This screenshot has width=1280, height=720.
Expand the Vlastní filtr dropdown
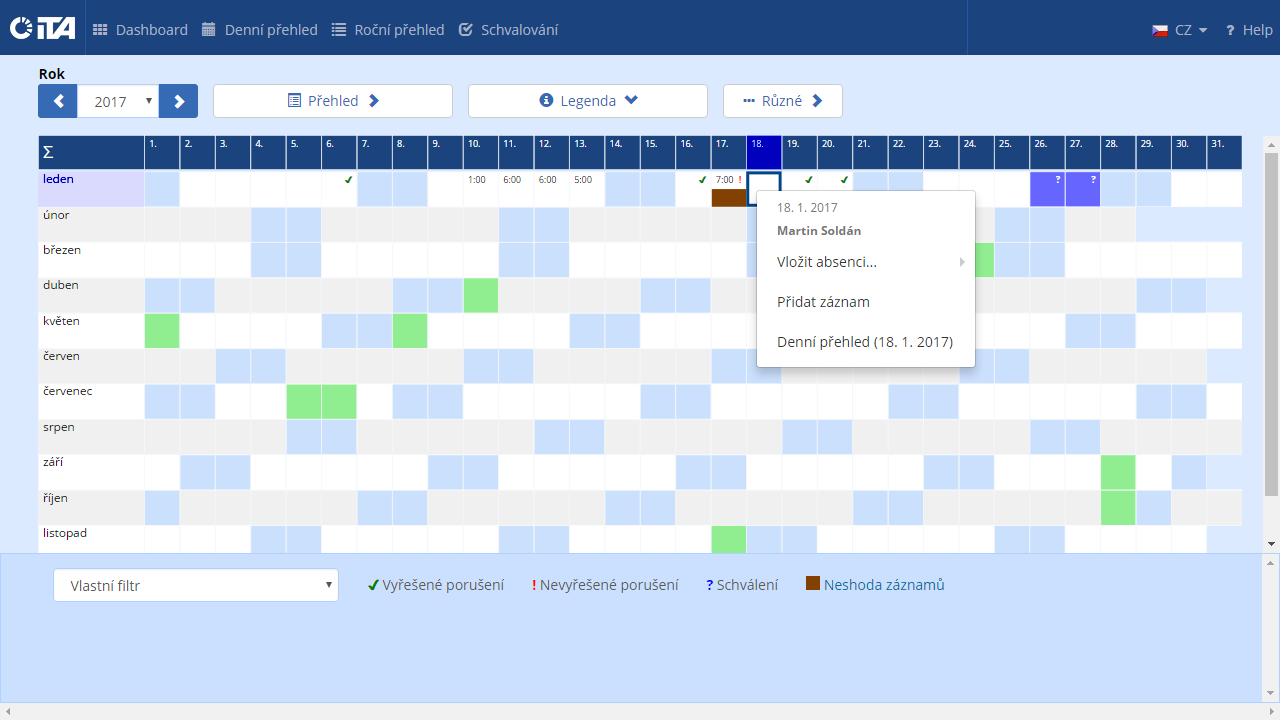click(x=196, y=585)
